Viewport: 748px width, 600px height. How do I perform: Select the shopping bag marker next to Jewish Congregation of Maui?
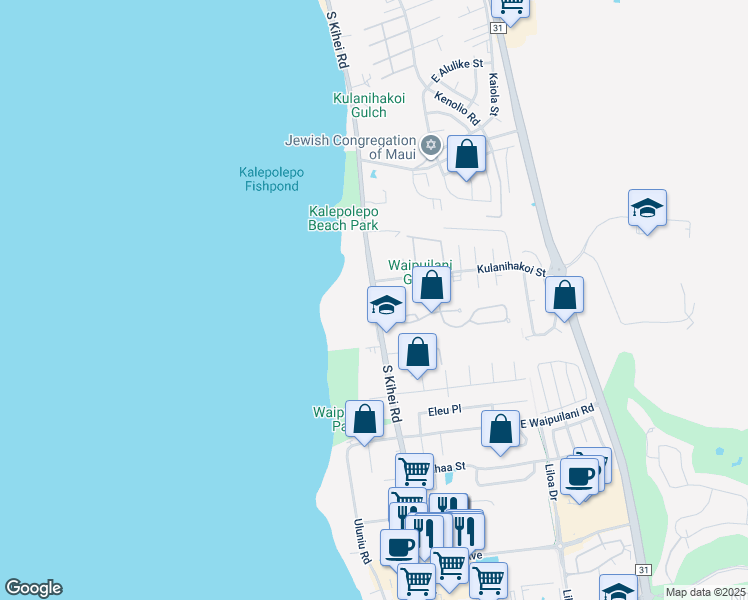[x=467, y=157]
